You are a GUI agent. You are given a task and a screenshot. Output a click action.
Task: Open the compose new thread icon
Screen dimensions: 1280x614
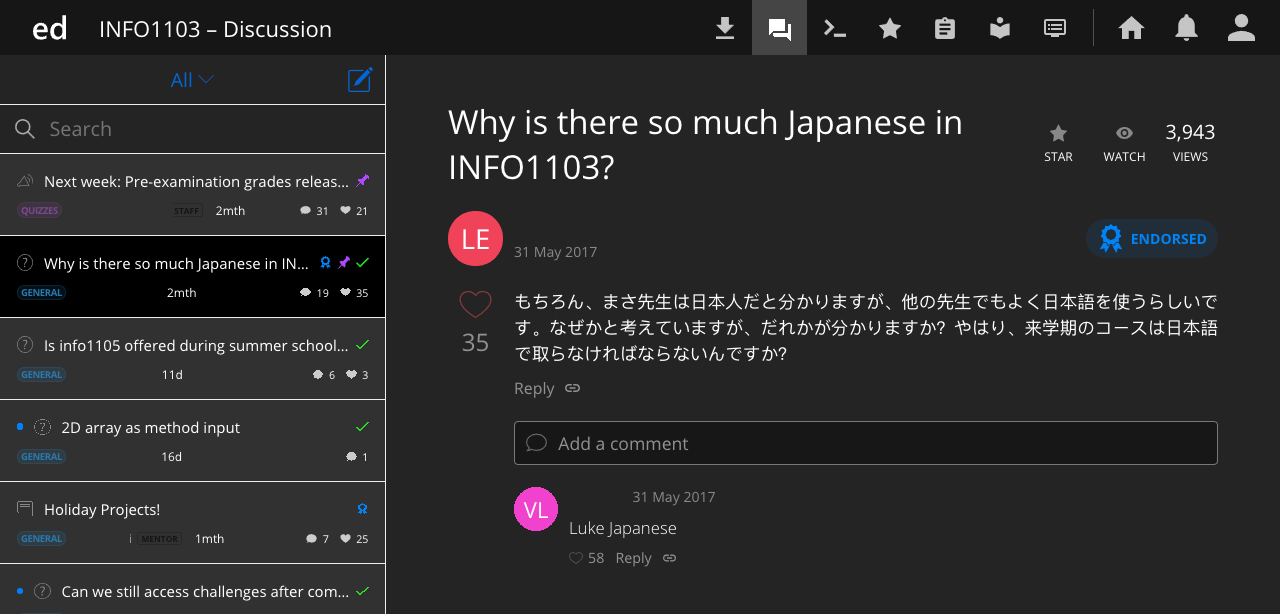360,79
